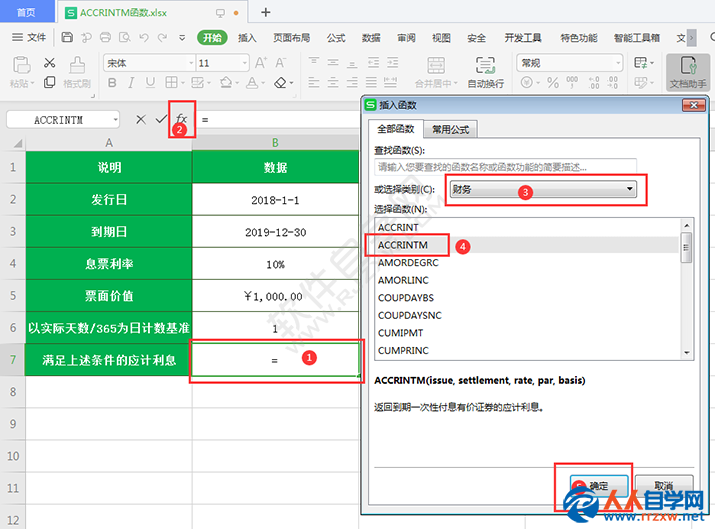Click the Wrap Text icon
Screen dimensions: 715x529
(485, 65)
